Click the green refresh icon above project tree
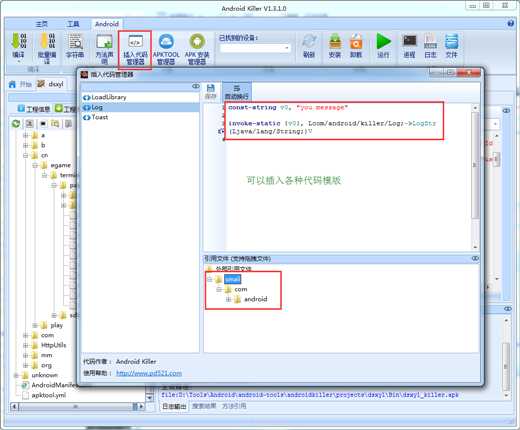This screenshot has height=430, width=520. [x=16, y=124]
